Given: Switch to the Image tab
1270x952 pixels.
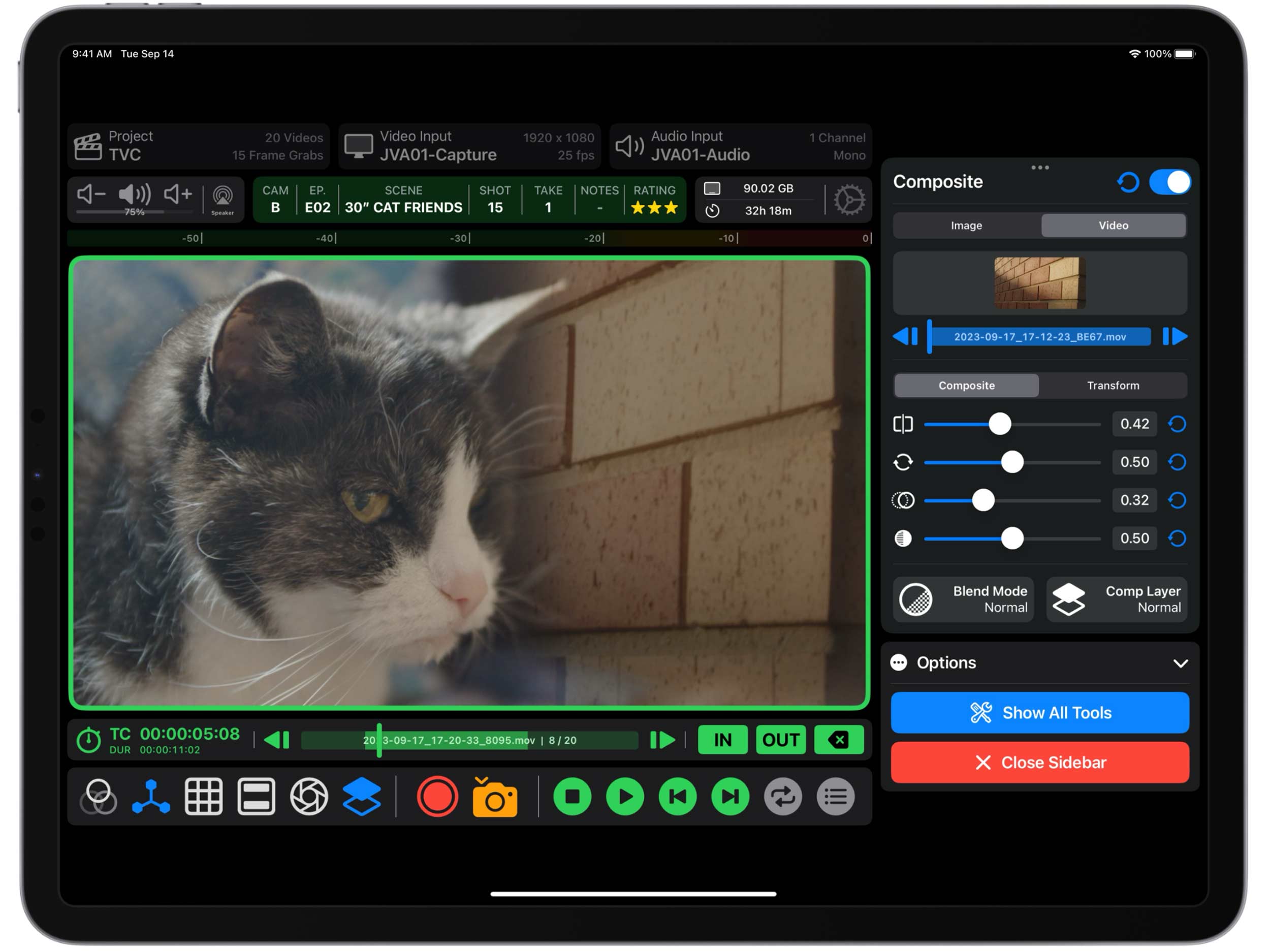Looking at the screenshot, I should (x=966, y=226).
